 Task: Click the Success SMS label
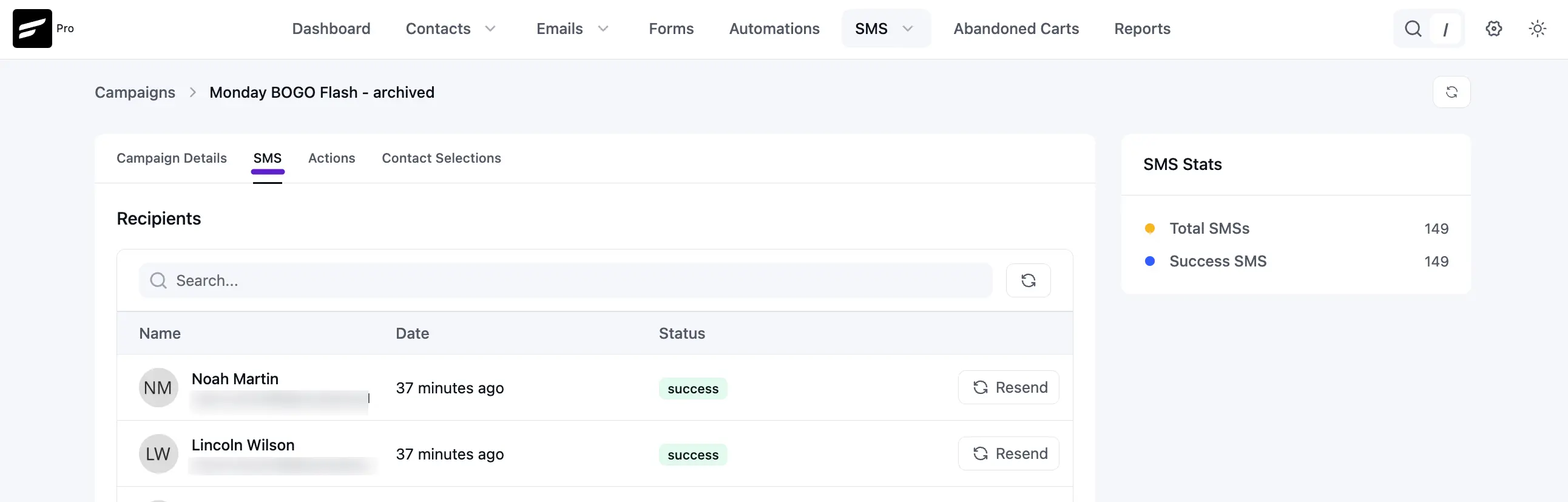click(1217, 262)
